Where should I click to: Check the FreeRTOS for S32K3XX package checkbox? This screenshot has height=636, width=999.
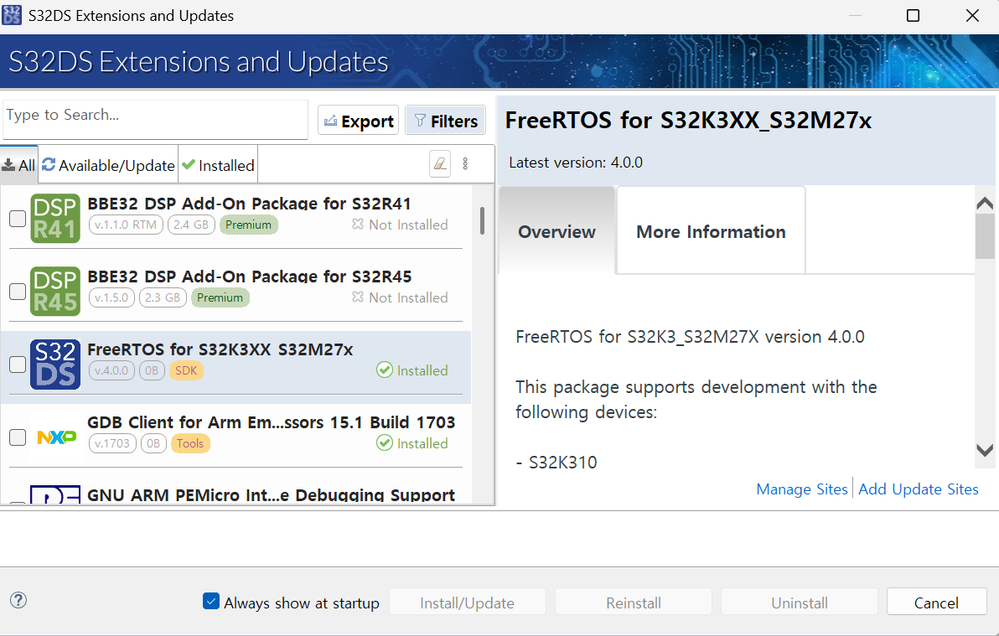(17, 365)
